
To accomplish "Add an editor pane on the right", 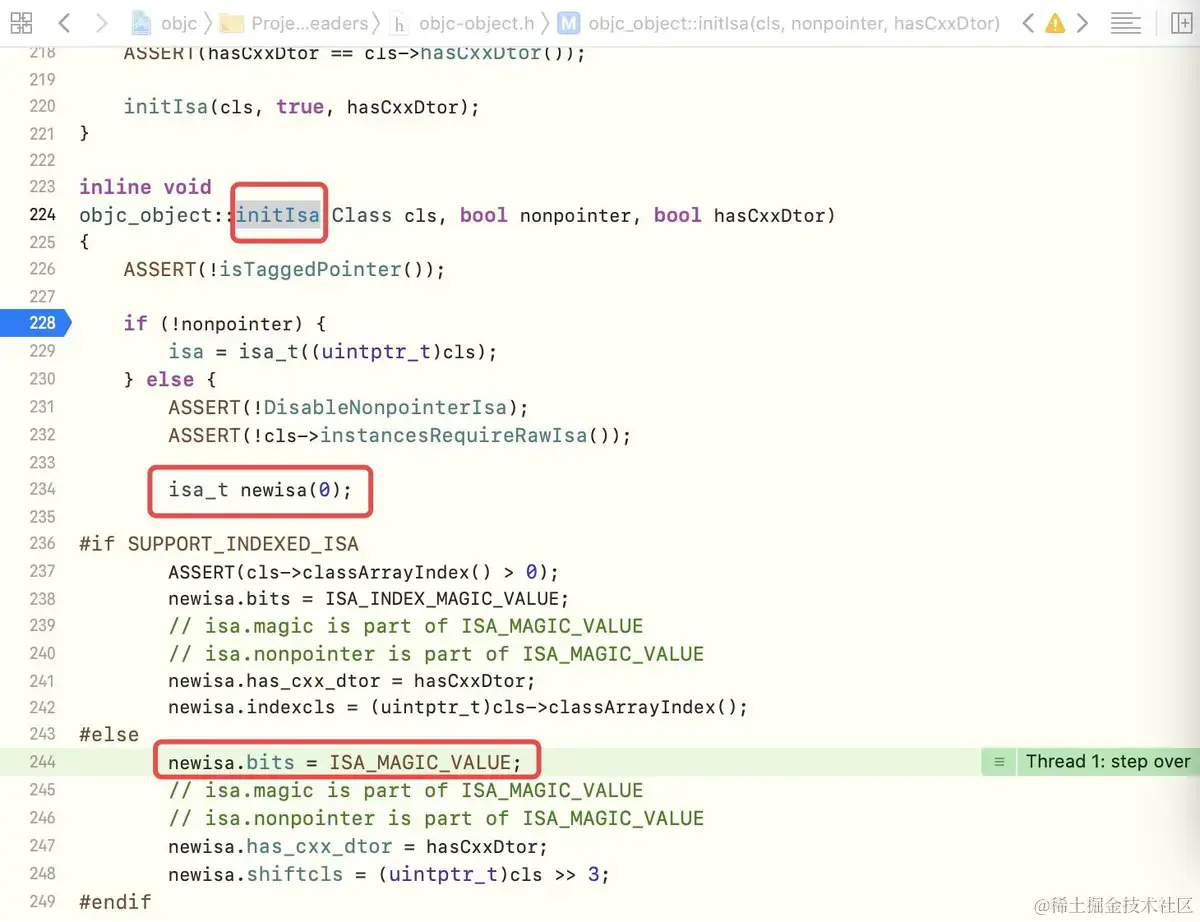I will (1181, 22).
